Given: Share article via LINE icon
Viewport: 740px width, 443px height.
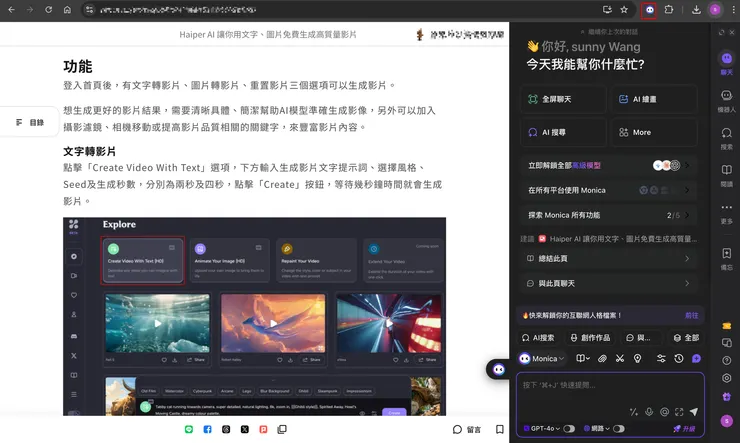Looking at the screenshot, I should (x=189, y=429).
